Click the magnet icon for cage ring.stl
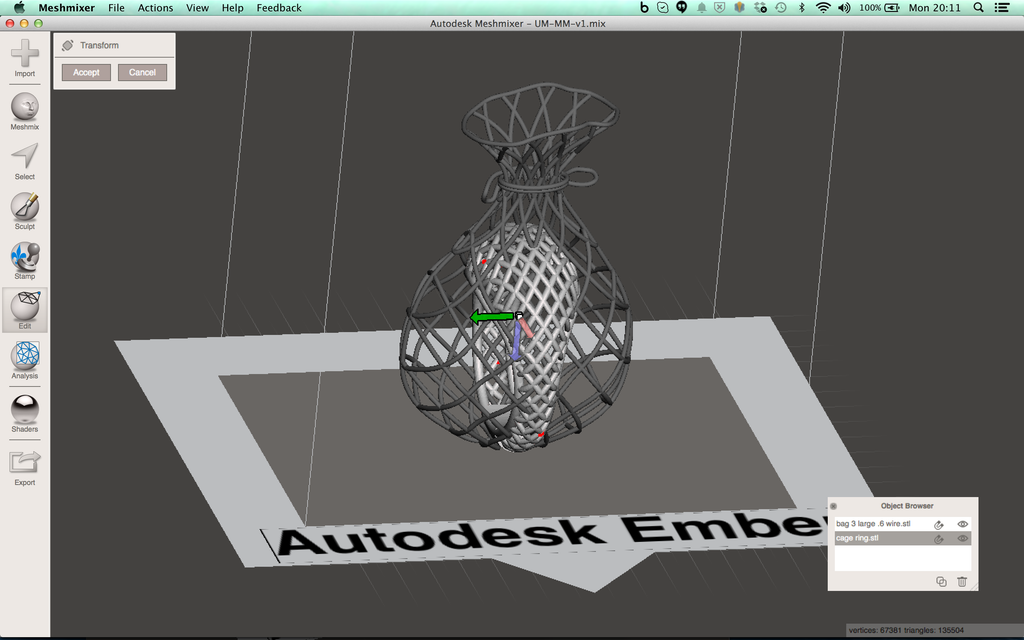Image resolution: width=1024 pixels, height=640 pixels. (x=938, y=539)
